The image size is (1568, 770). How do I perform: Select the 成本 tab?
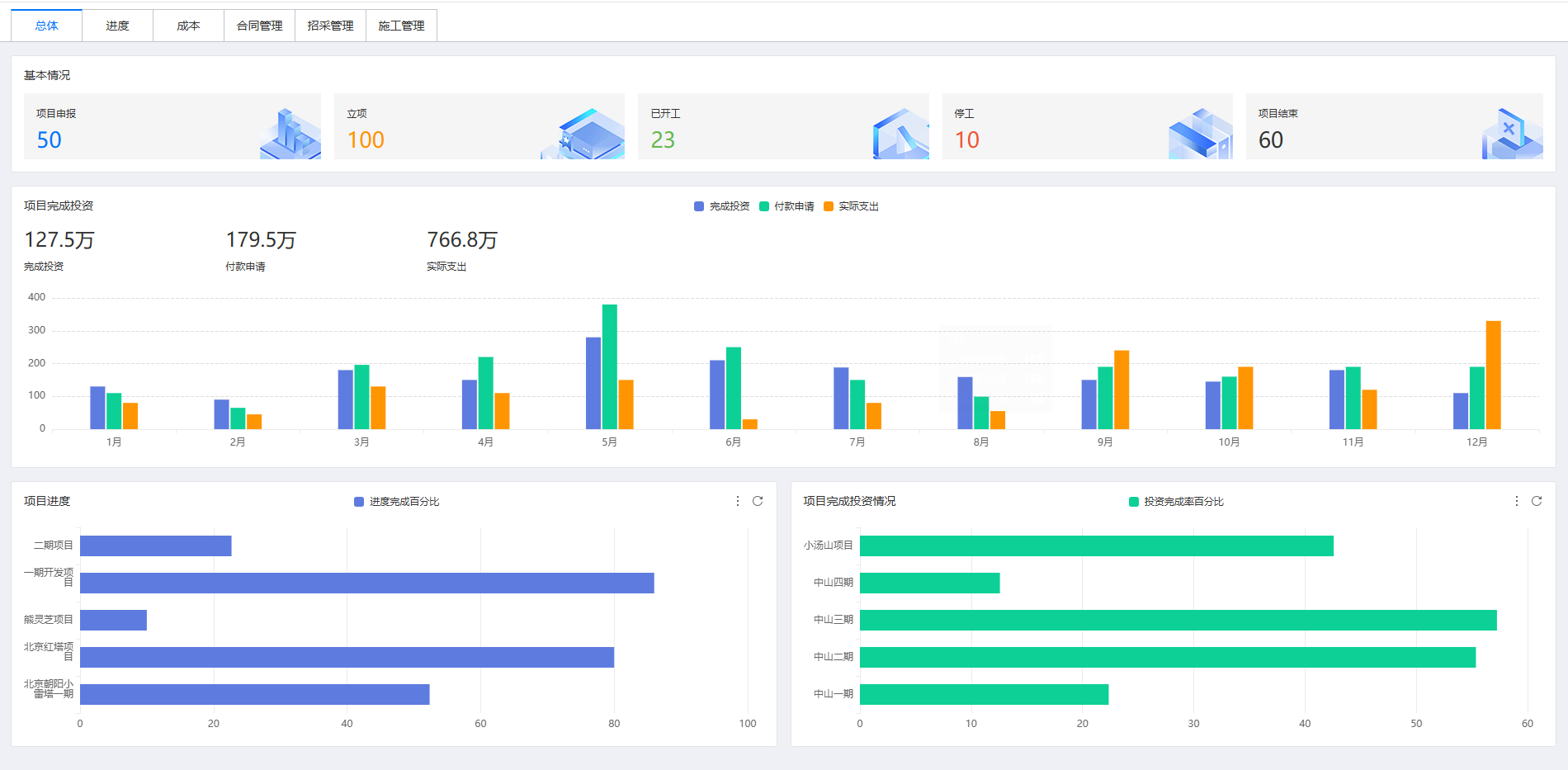coord(188,26)
